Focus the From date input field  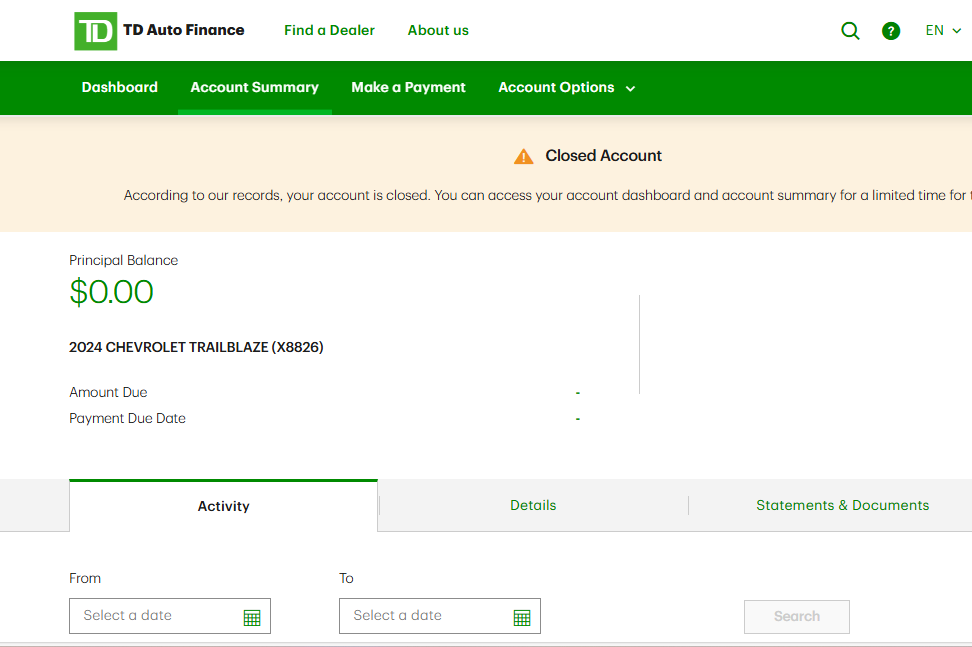click(170, 616)
